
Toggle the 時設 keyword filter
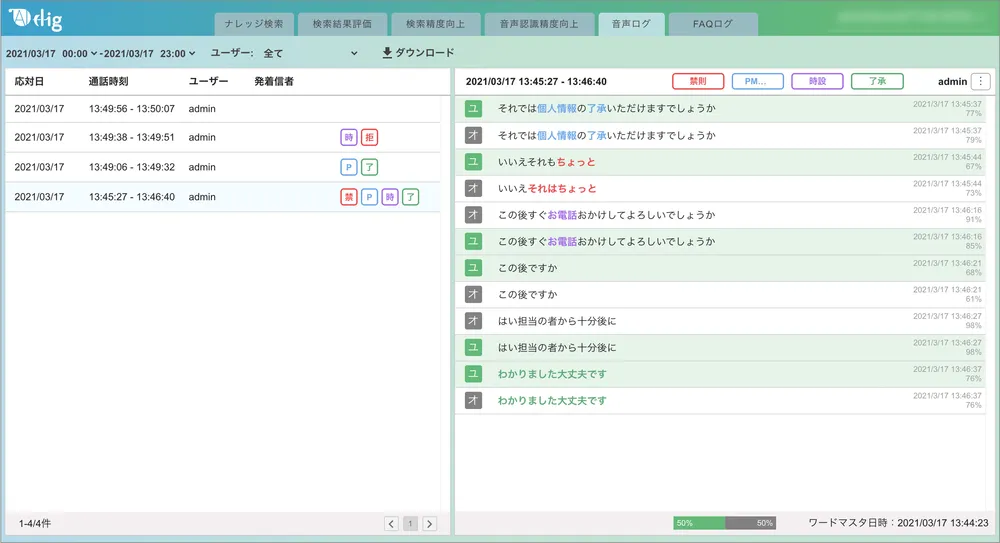pyautogui.click(x=818, y=81)
